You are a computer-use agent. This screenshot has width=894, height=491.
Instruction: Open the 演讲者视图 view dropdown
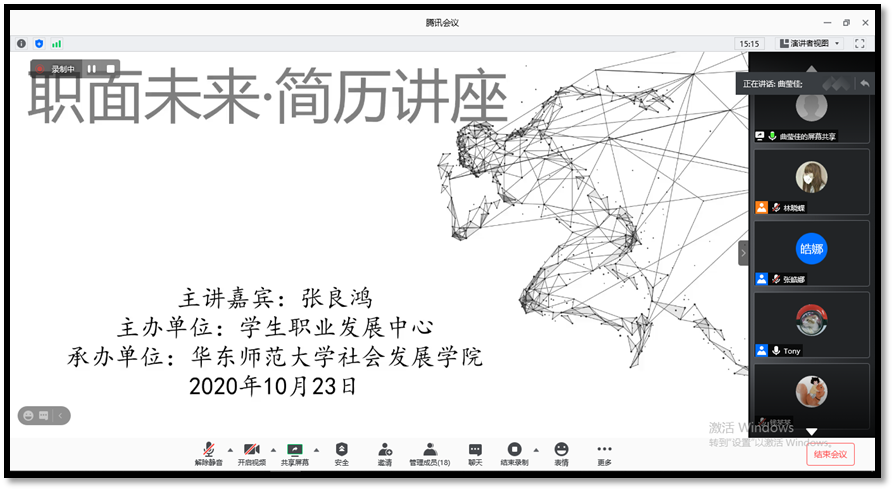point(809,44)
